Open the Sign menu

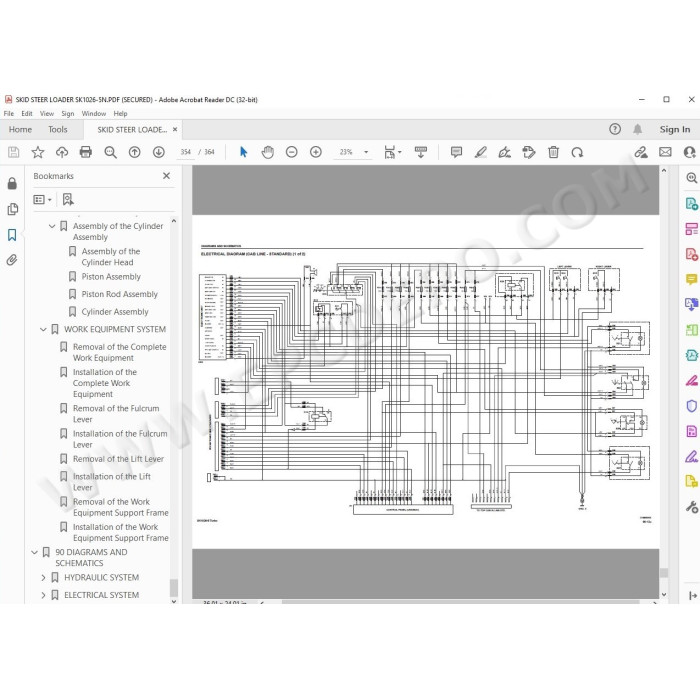pyautogui.click(x=68, y=113)
